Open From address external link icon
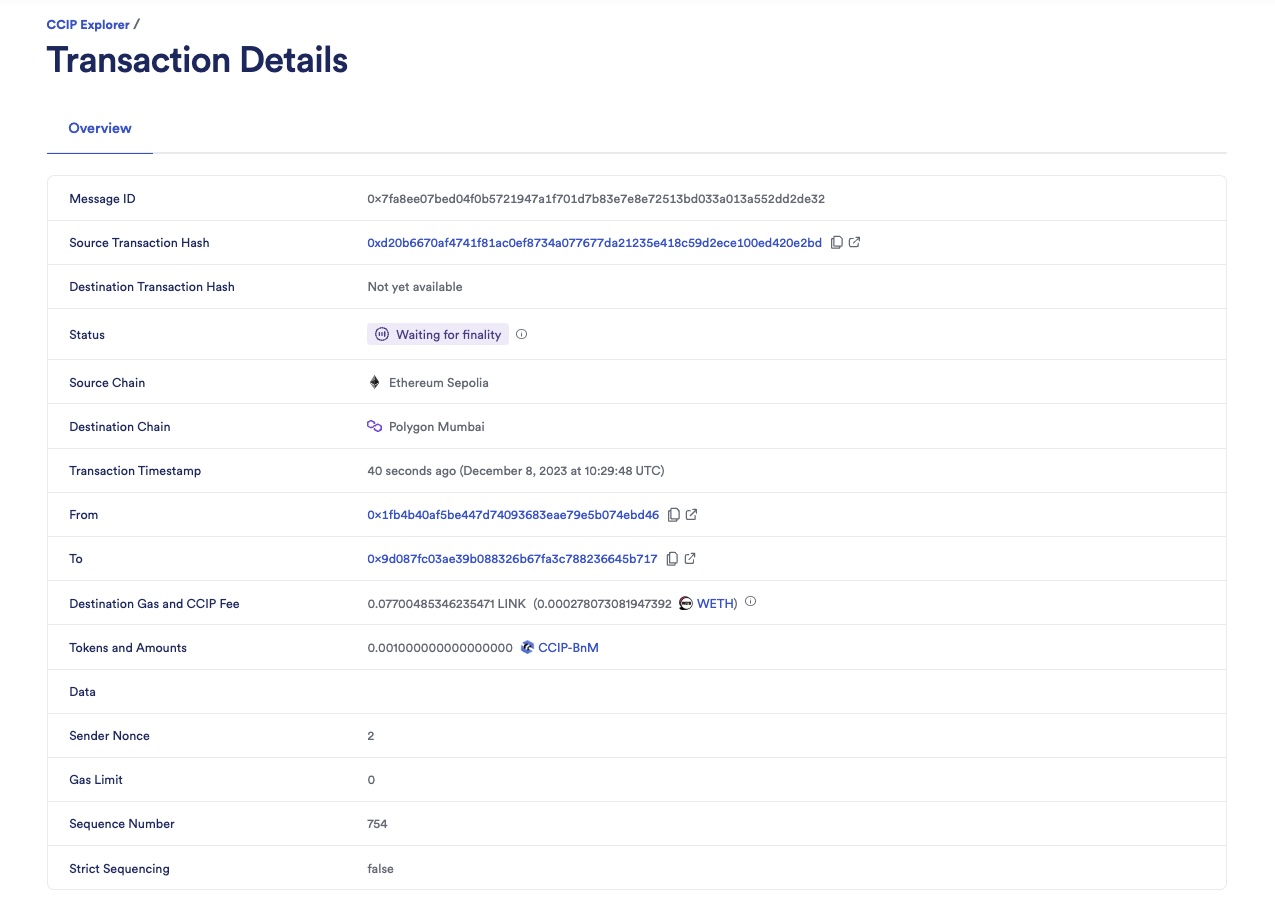The height and width of the screenshot is (917, 1275). tap(691, 515)
